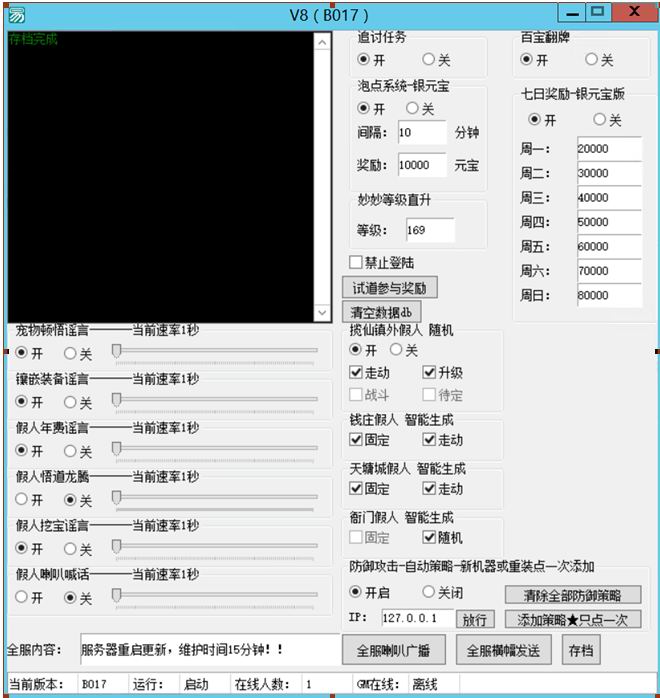This screenshot has height=698, width=660.
Task: Select 开 for 假人悟道龙腾
Action: click(x=22, y=499)
